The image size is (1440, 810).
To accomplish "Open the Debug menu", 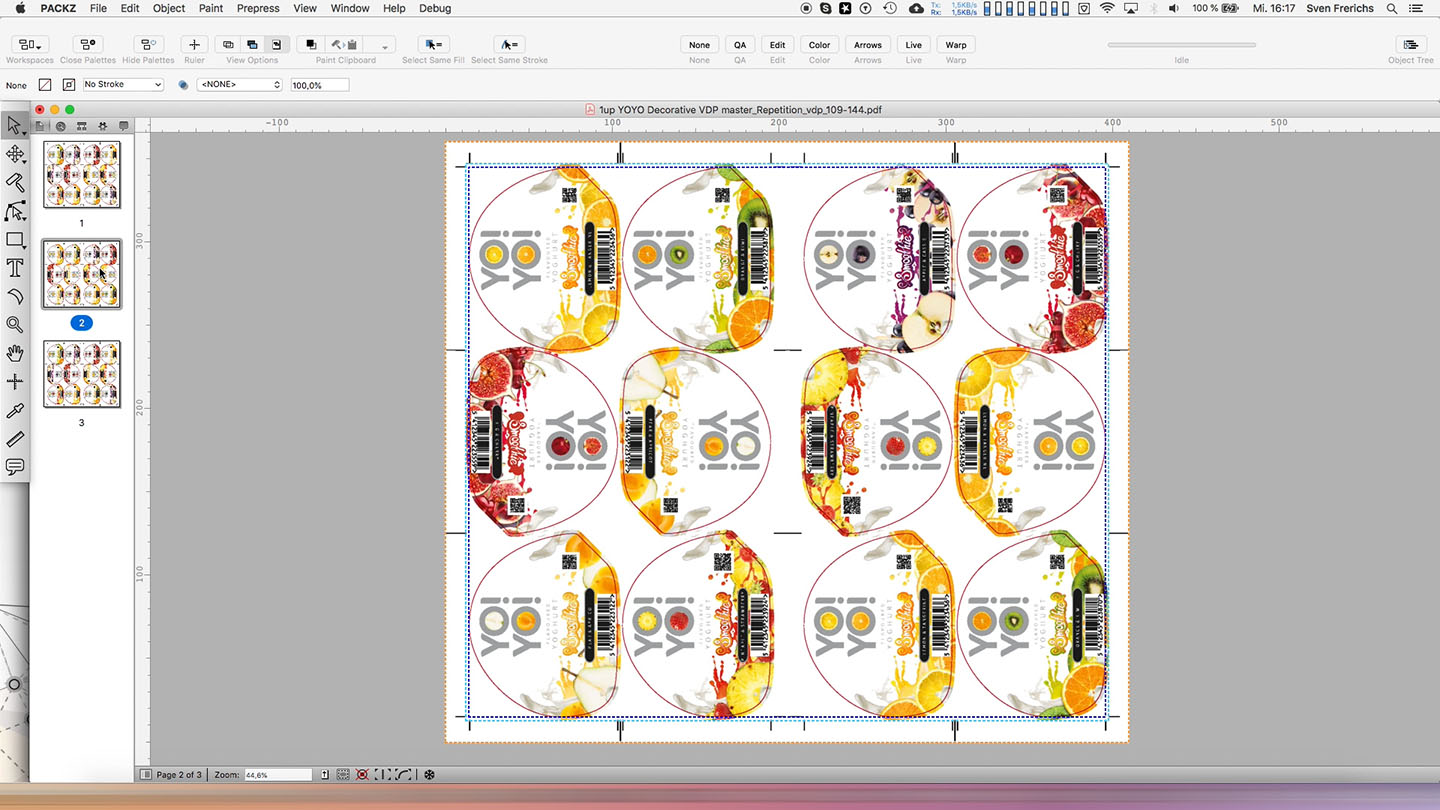I will point(435,8).
